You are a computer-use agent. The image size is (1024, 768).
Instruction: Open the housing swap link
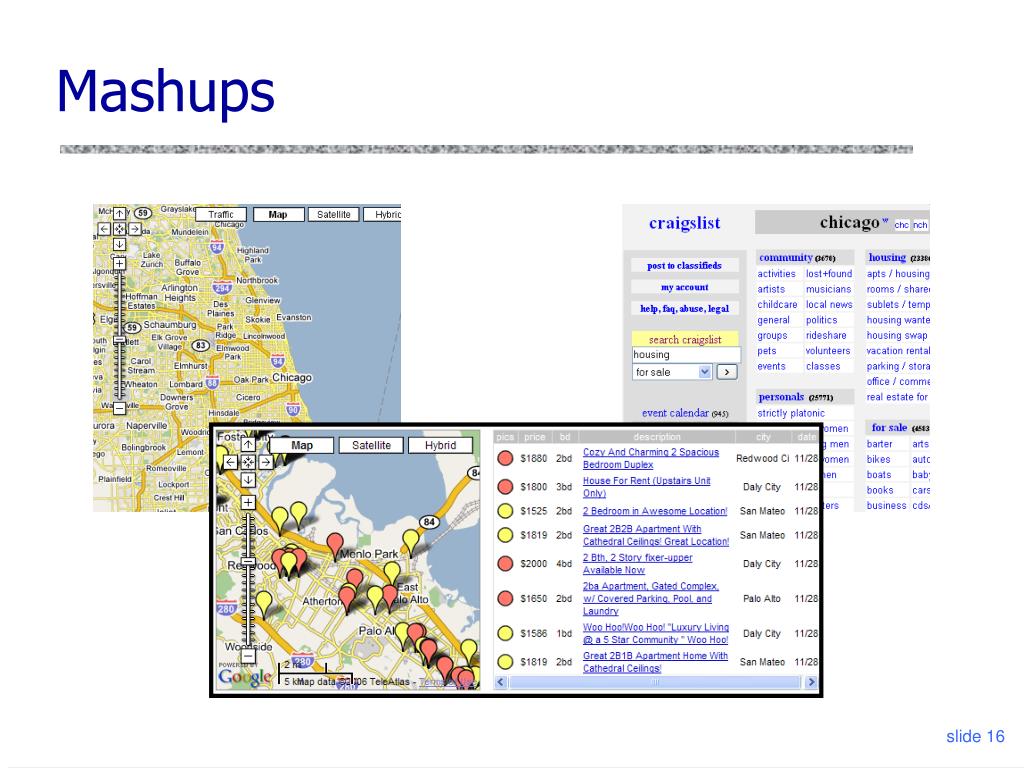click(x=897, y=336)
